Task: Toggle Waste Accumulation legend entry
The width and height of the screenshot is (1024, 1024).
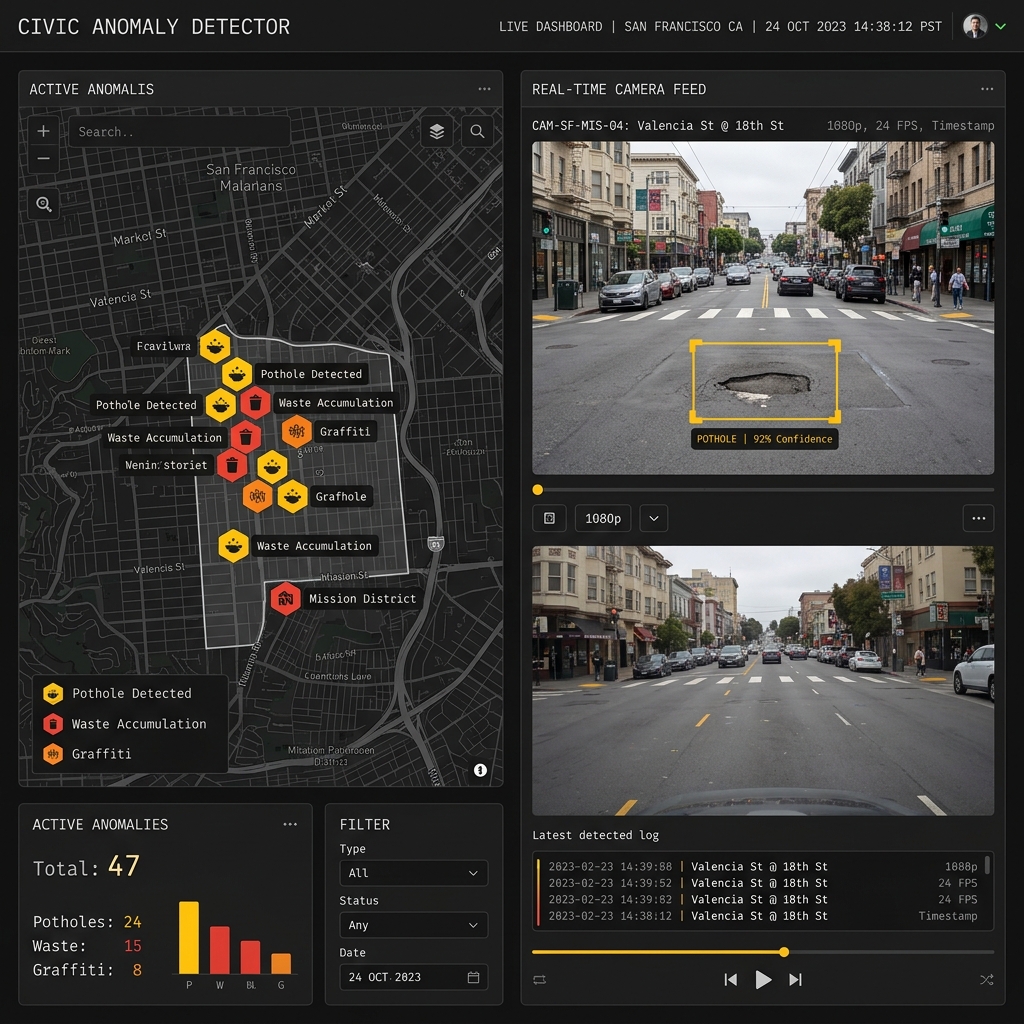Action: click(x=125, y=724)
